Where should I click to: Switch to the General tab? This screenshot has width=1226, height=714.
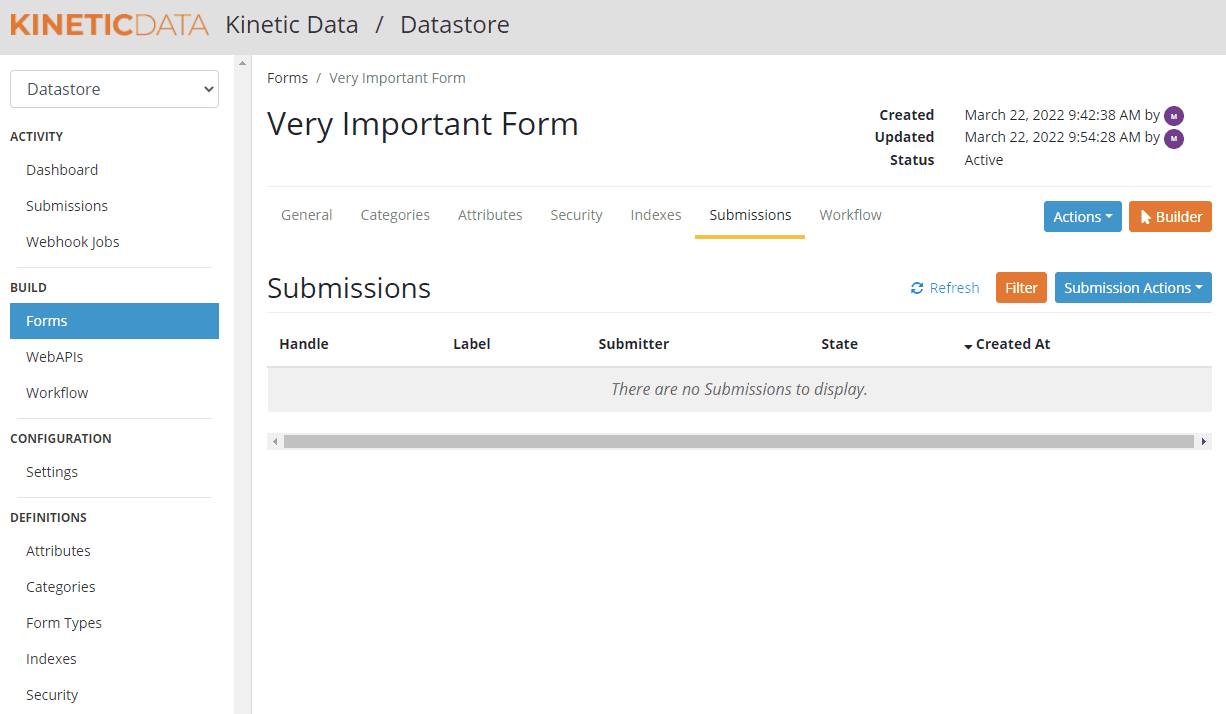coord(306,215)
